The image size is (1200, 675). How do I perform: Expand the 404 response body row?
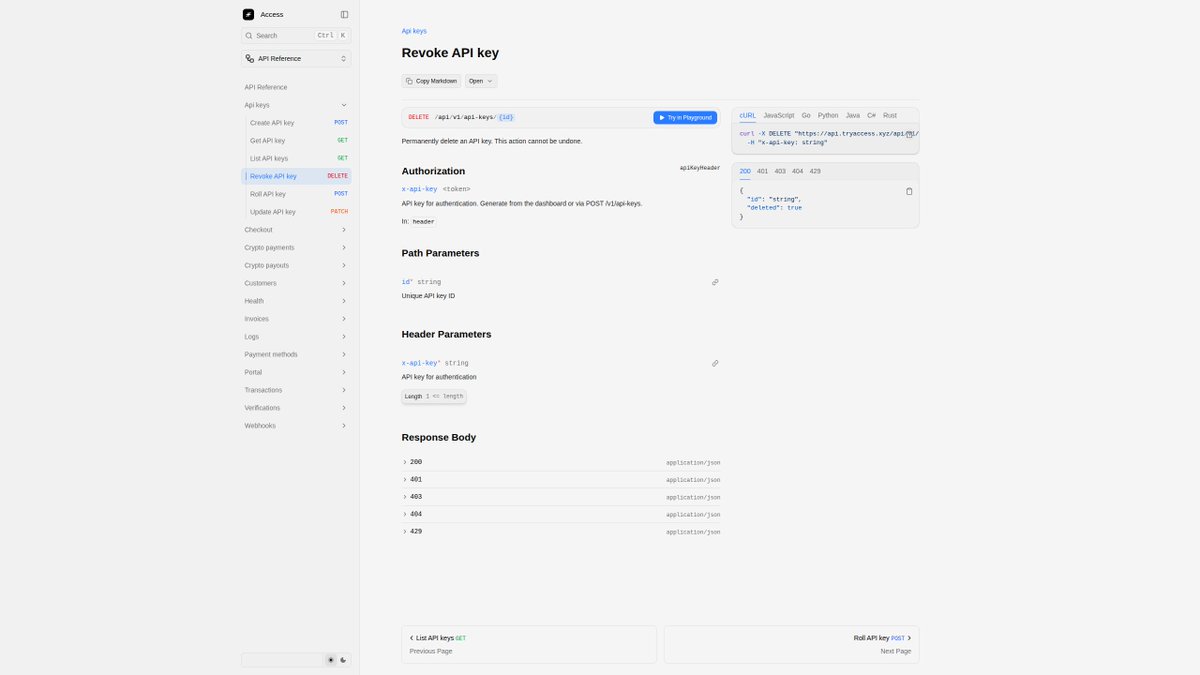tap(561, 514)
